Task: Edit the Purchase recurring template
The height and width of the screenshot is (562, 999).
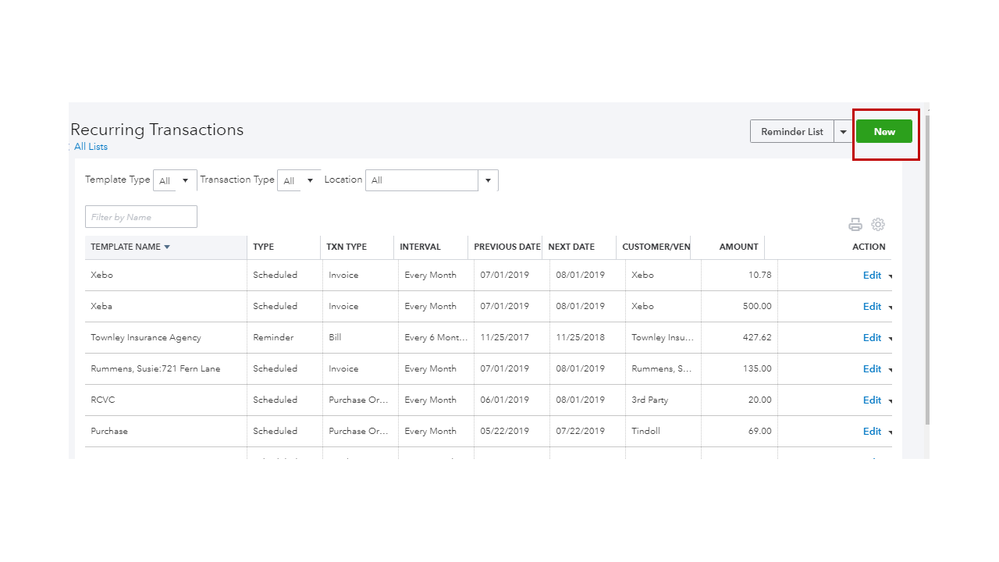Action: click(x=872, y=432)
